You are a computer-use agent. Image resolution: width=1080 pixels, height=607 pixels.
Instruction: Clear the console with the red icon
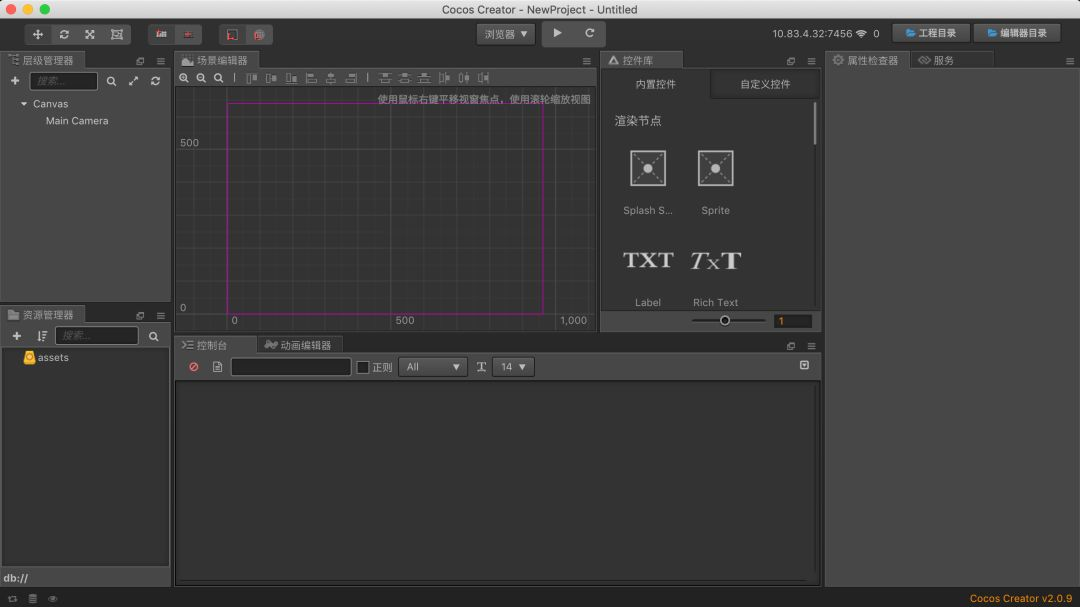[194, 367]
